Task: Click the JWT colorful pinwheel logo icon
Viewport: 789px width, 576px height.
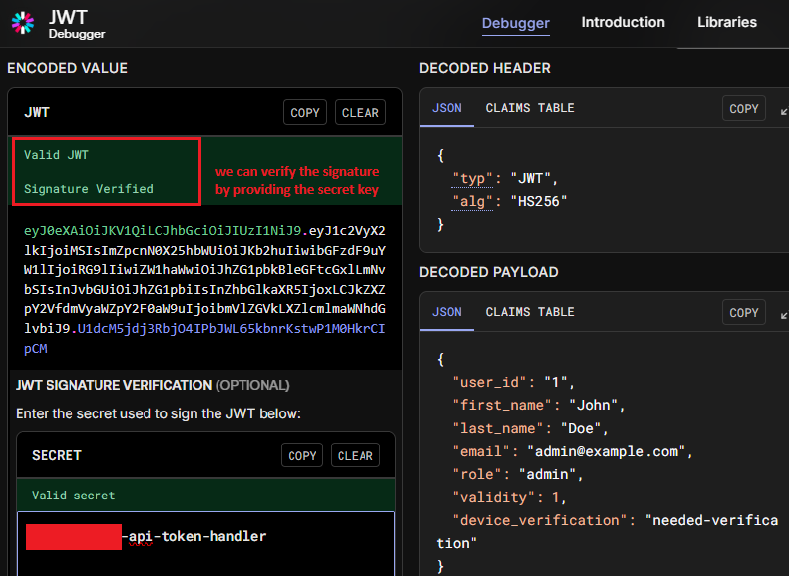Action: [23, 23]
